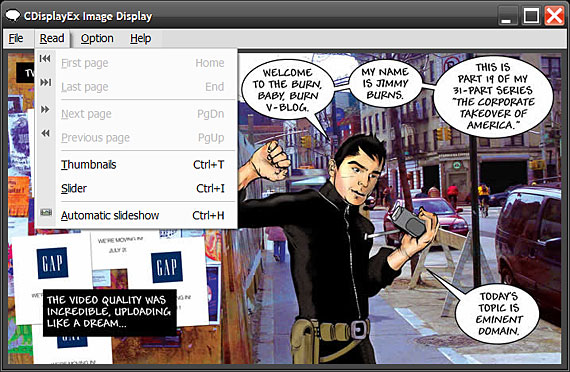
Task: Click the automatic slideshow picture icon
Action: pos(46,212)
